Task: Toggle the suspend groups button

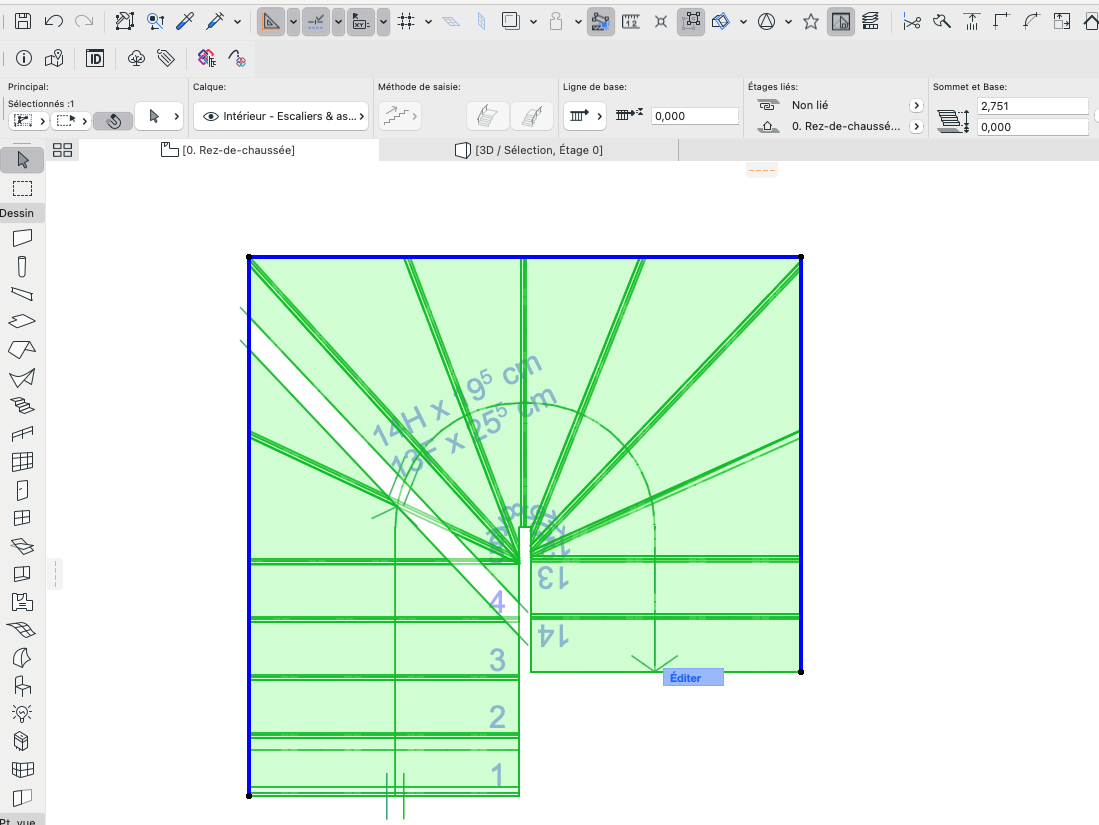Action: click(601, 22)
